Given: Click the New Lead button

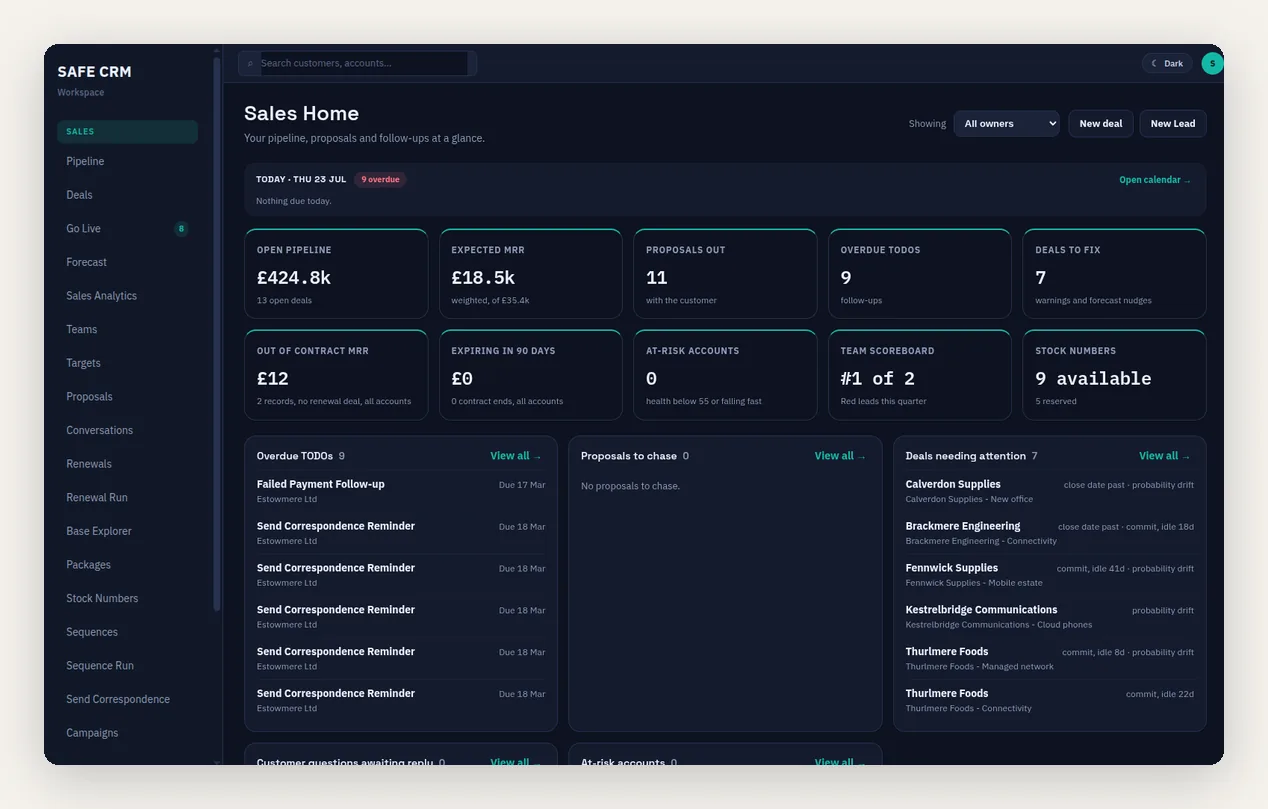Looking at the screenshot, I should coord(1172,123).
